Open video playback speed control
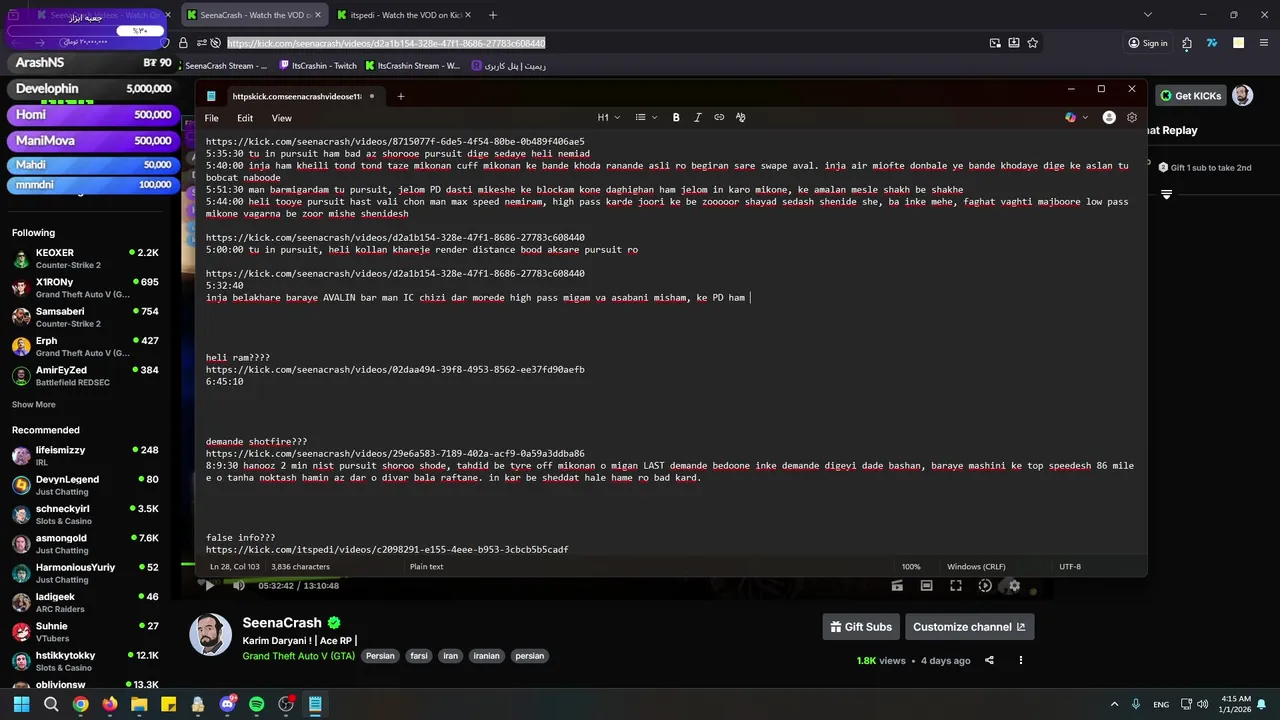 click(x=985, y=586)
